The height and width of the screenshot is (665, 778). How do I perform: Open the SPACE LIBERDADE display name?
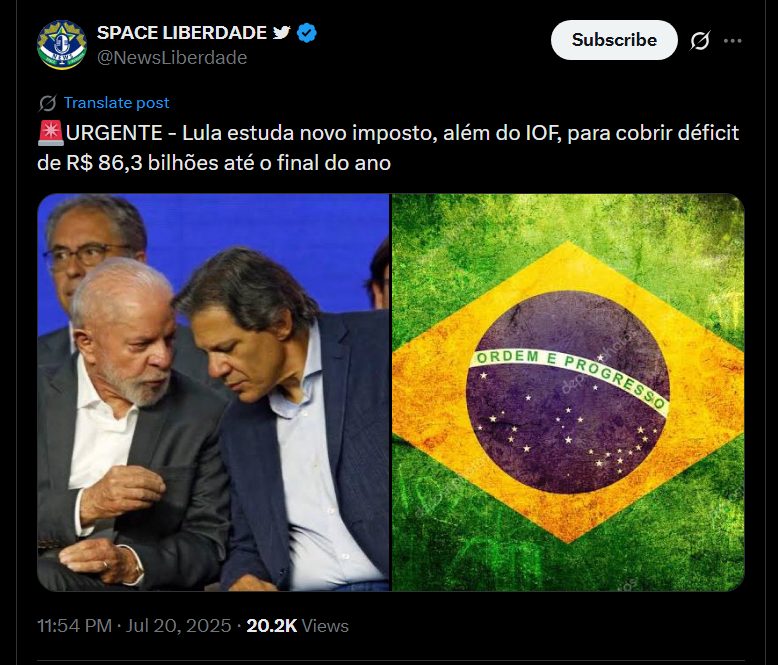[x=182, y=33]
